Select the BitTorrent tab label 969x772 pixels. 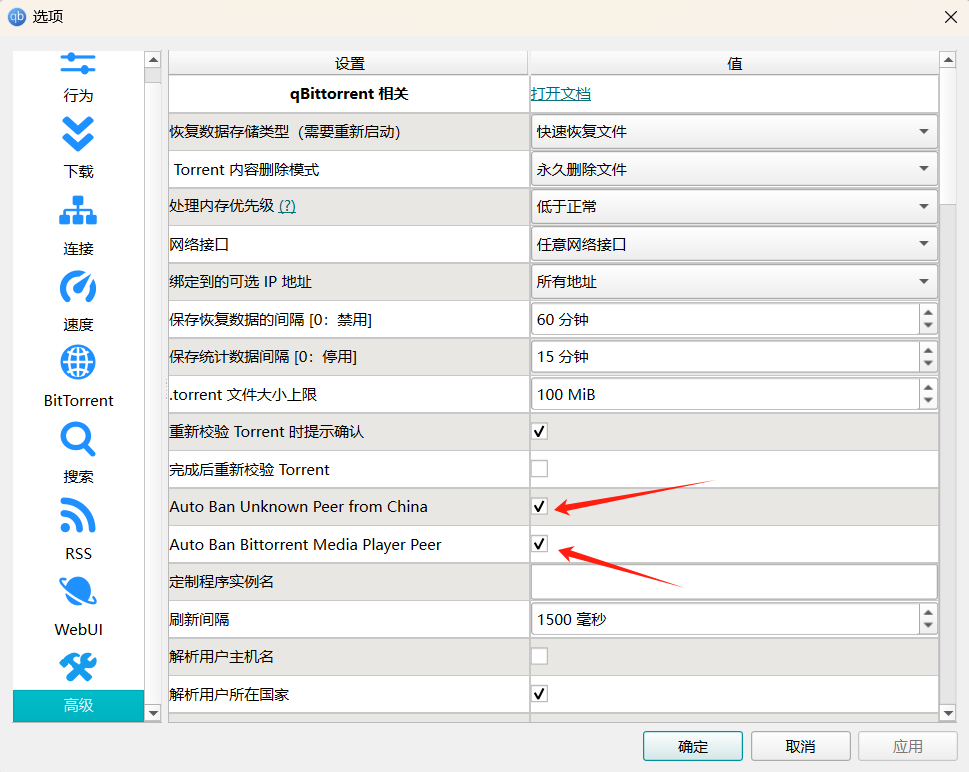[78, 401]
